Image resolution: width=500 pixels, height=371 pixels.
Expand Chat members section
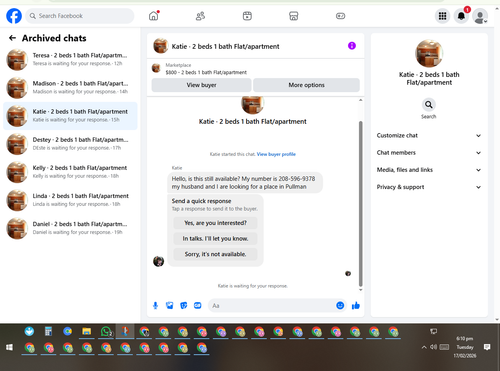[x=429, y=153]
